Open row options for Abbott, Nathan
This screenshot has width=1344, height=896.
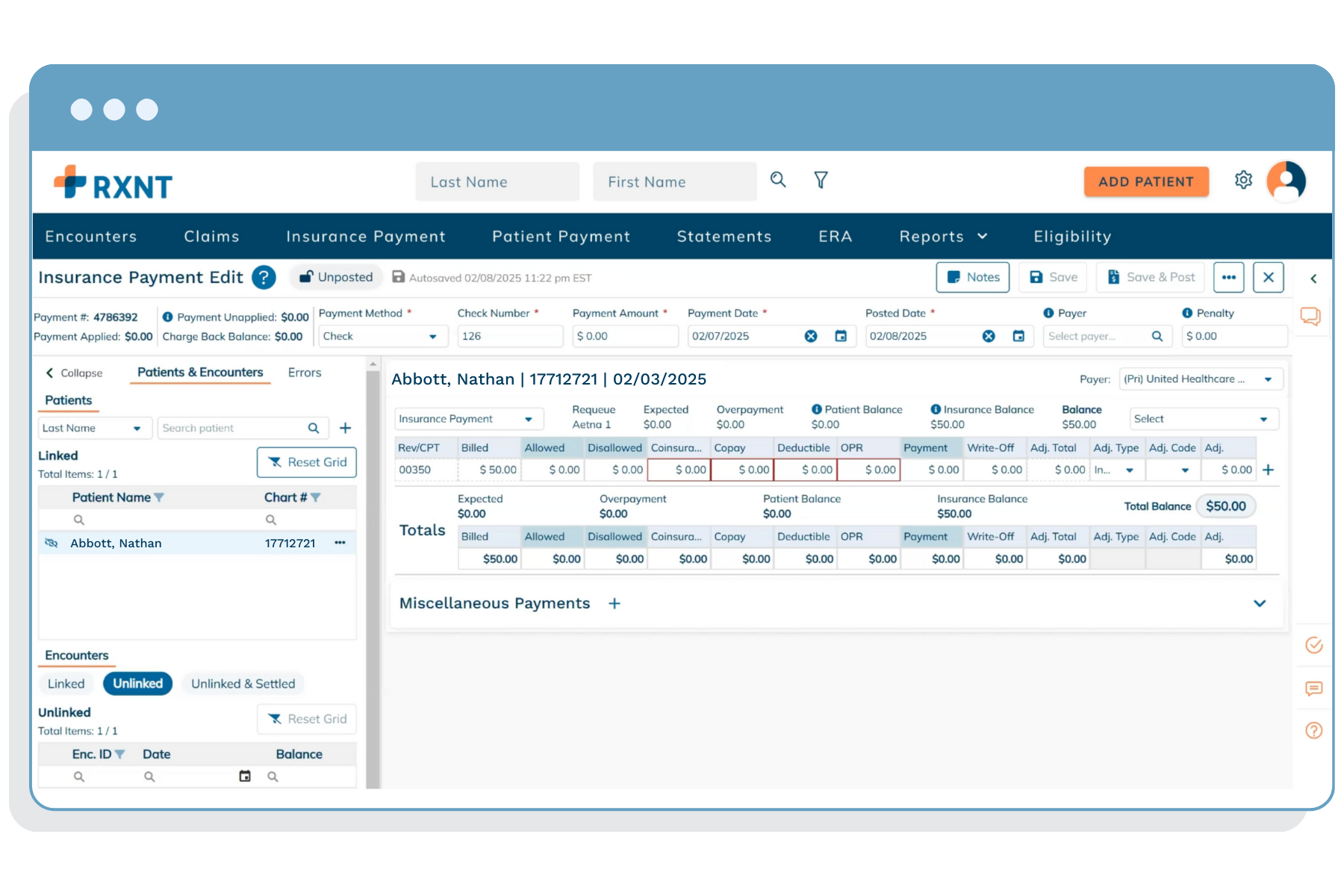pyautogui.click(x=340, y=543)
